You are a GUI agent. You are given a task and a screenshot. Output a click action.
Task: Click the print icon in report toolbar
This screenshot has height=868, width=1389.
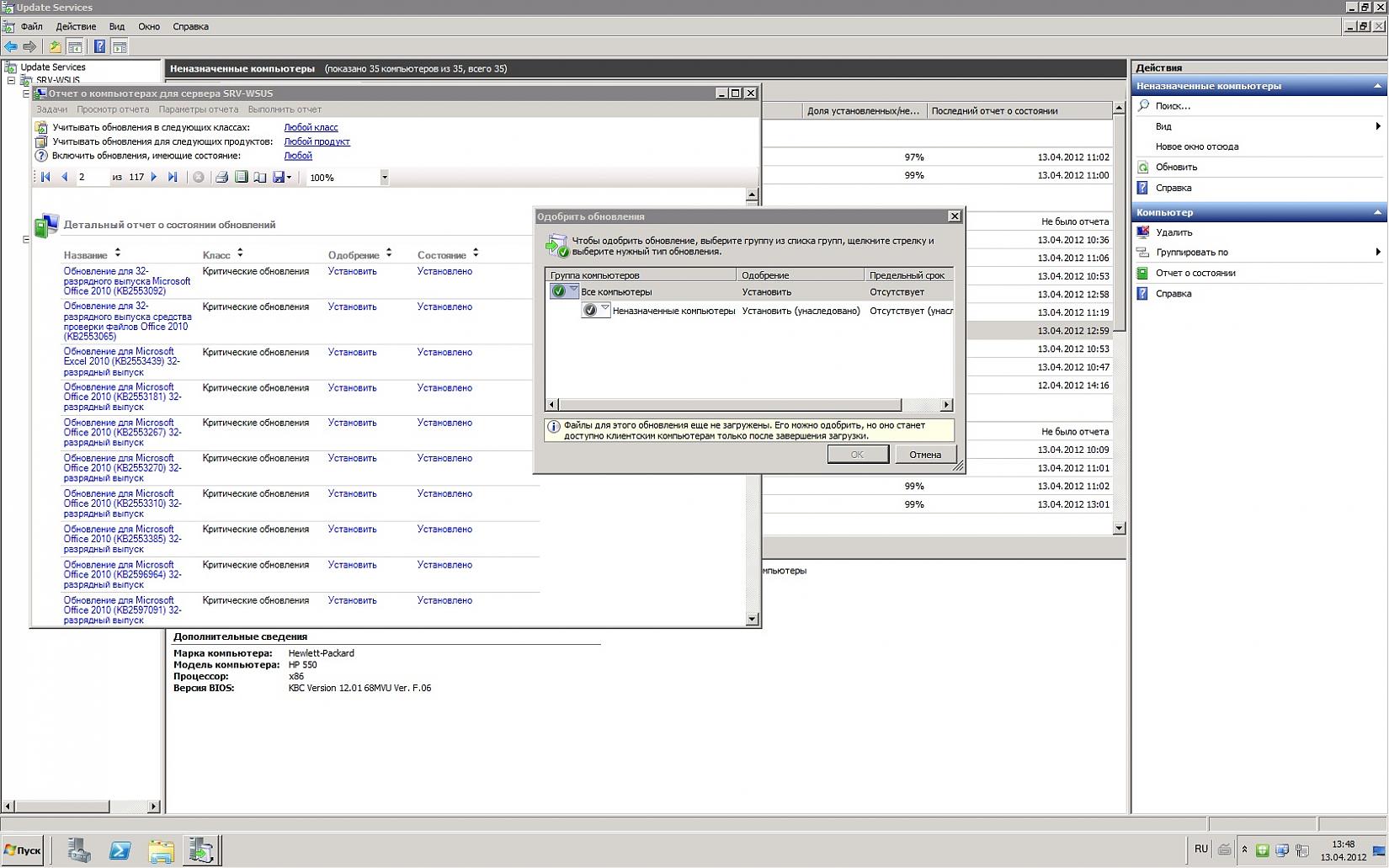pos(221,177)
